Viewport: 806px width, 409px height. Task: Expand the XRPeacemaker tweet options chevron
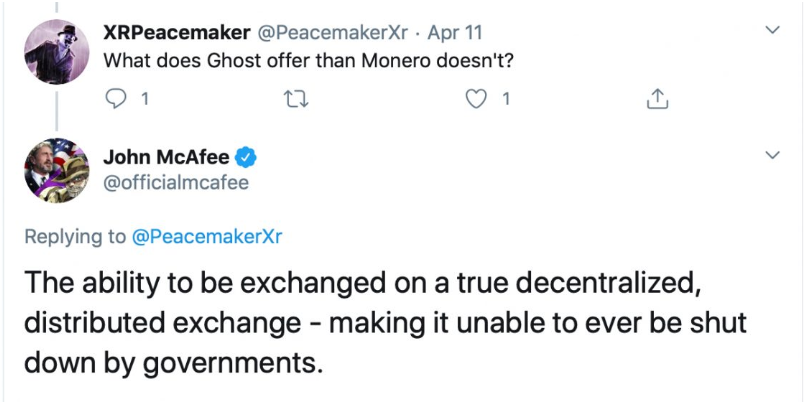click(771, 32)
